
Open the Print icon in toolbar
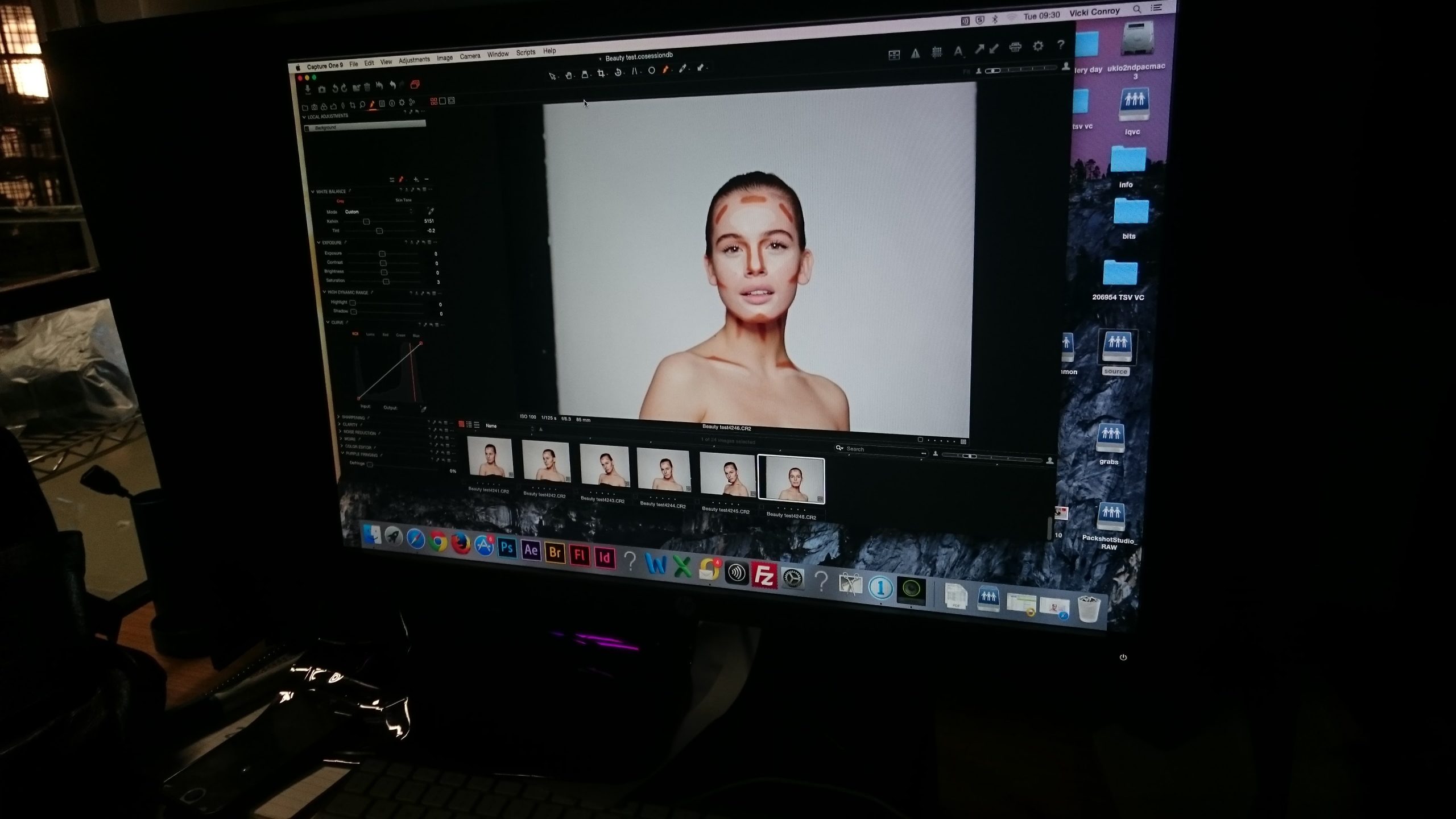point(1015,47)
